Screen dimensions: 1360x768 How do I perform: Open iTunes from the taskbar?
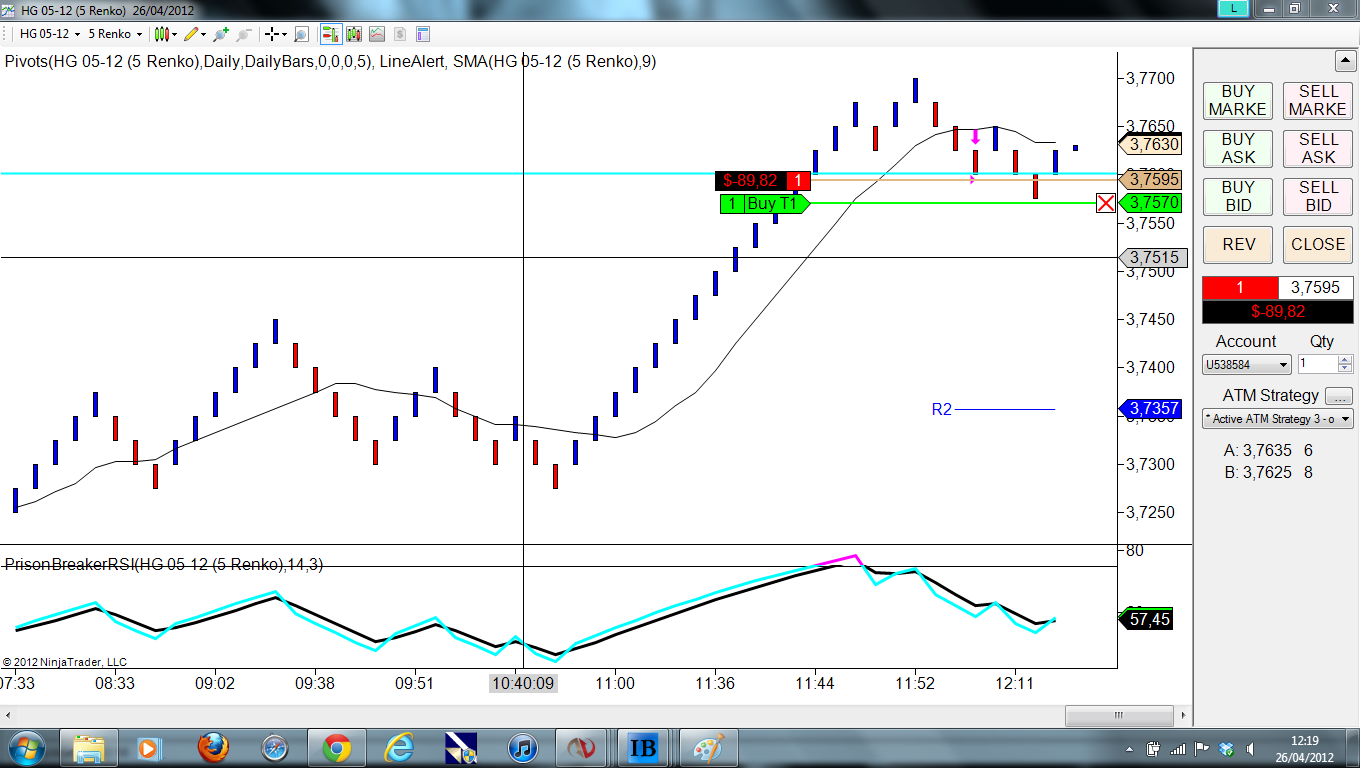coord(522,747)
